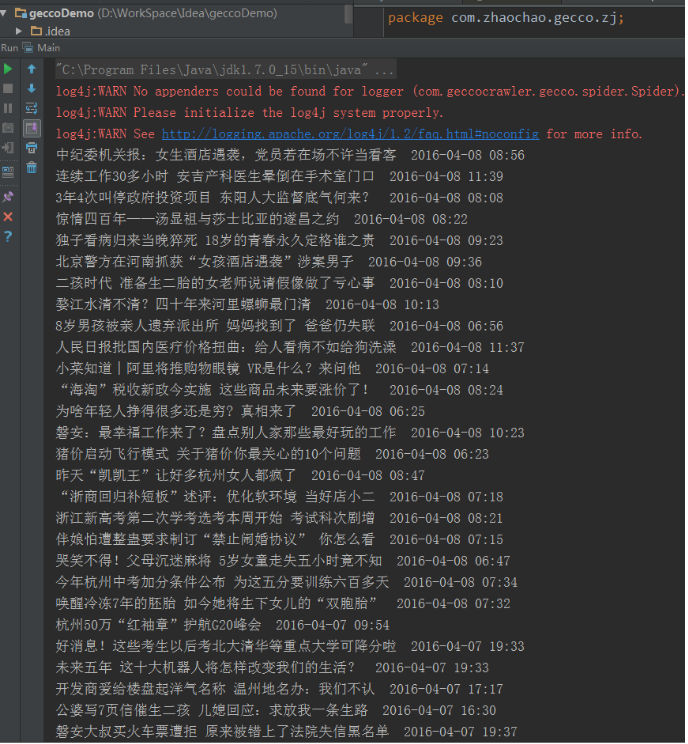Click the line starting "小菜知道"
This screenshot has width=688, height=744.
tap(272, 369)
